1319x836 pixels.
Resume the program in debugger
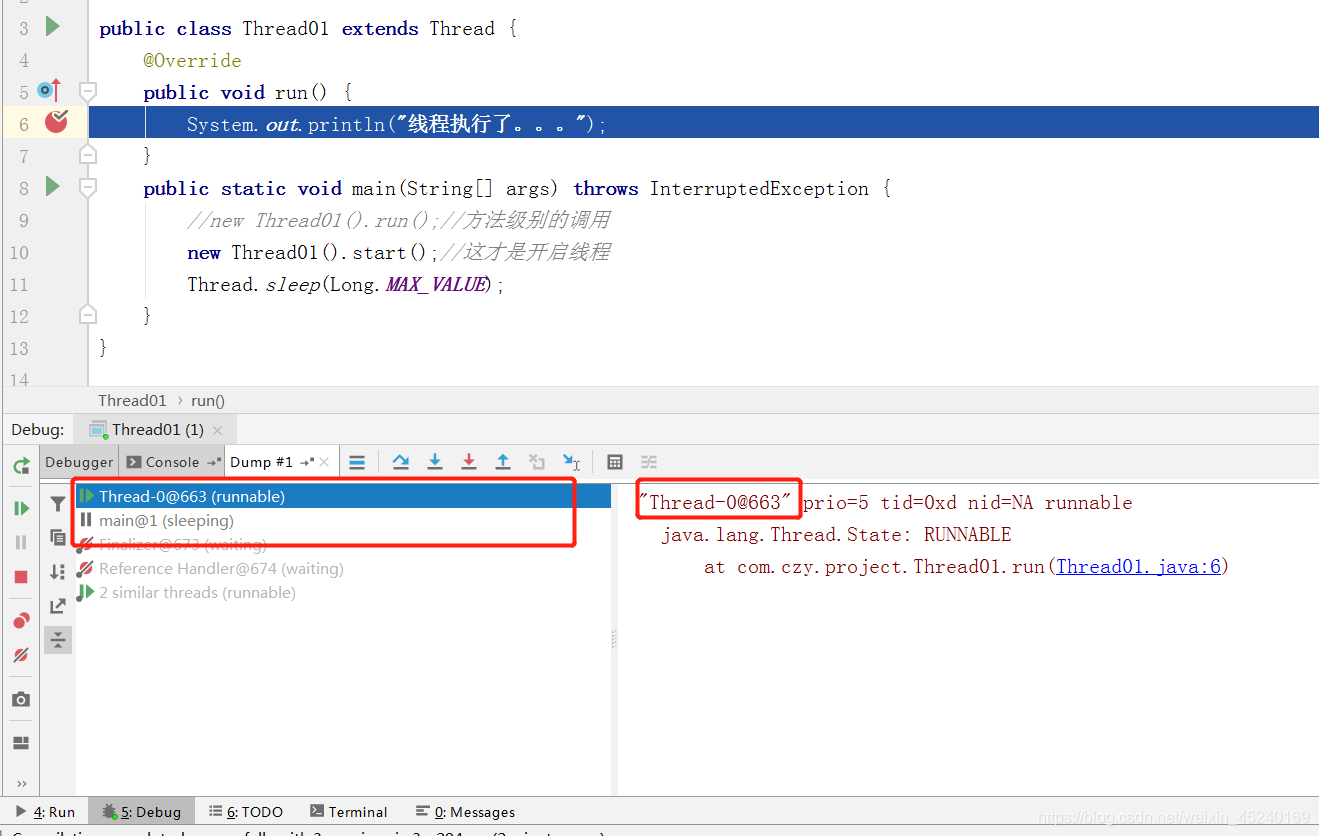point(21,508)
